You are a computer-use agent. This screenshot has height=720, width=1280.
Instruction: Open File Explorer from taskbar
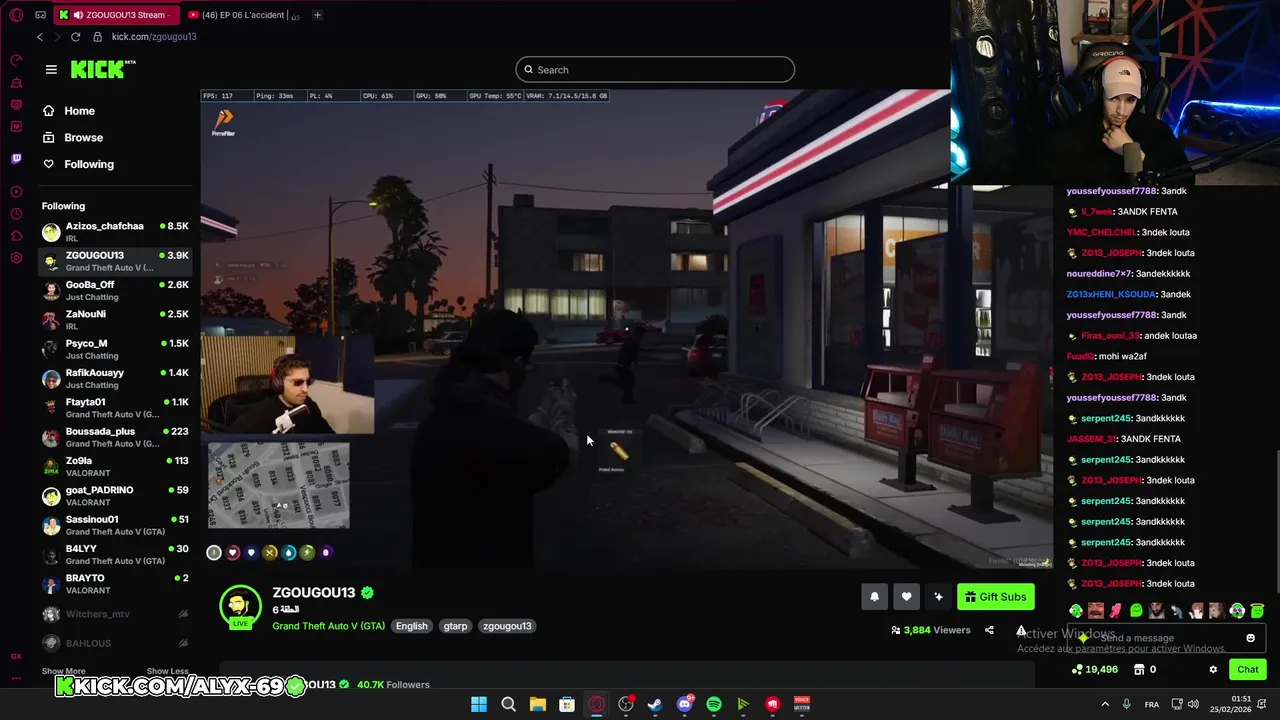point(537,705)
